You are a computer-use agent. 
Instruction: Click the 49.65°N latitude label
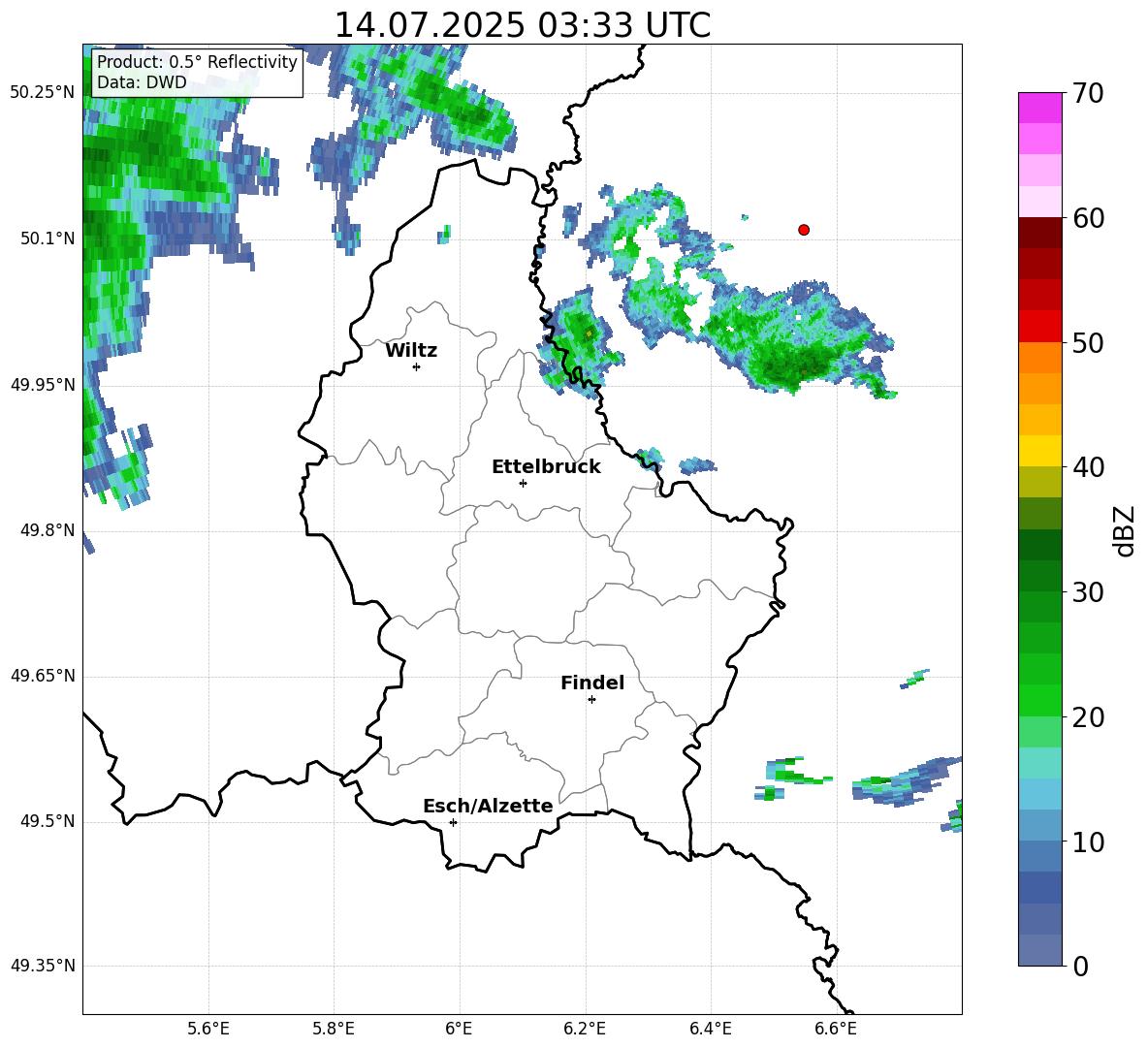[x=43, y=676]
